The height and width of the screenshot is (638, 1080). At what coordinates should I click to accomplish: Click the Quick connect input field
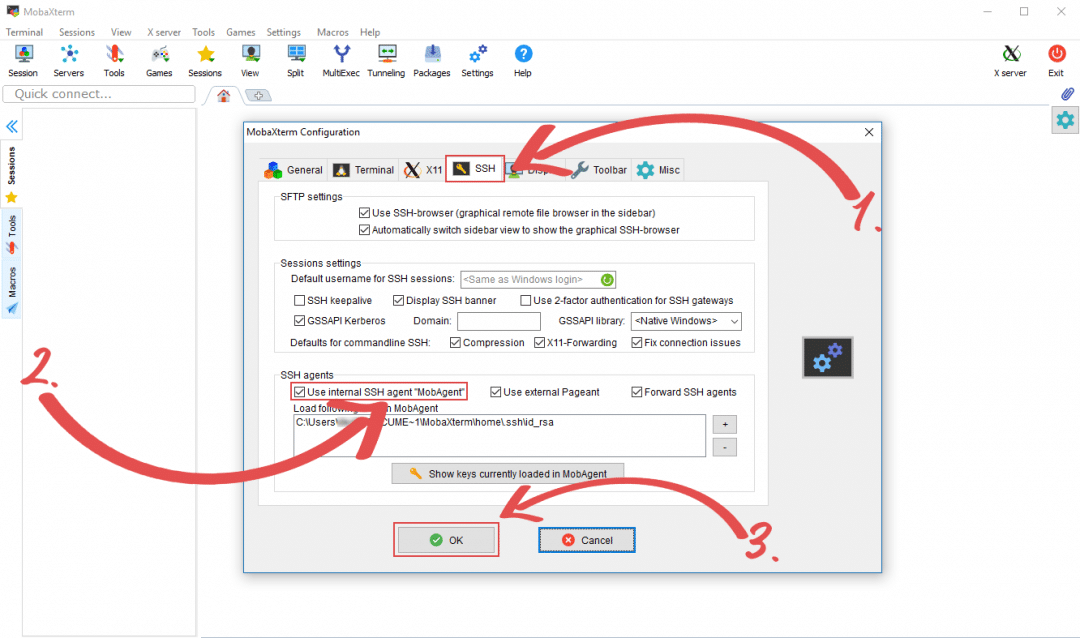tap(99, 94)
